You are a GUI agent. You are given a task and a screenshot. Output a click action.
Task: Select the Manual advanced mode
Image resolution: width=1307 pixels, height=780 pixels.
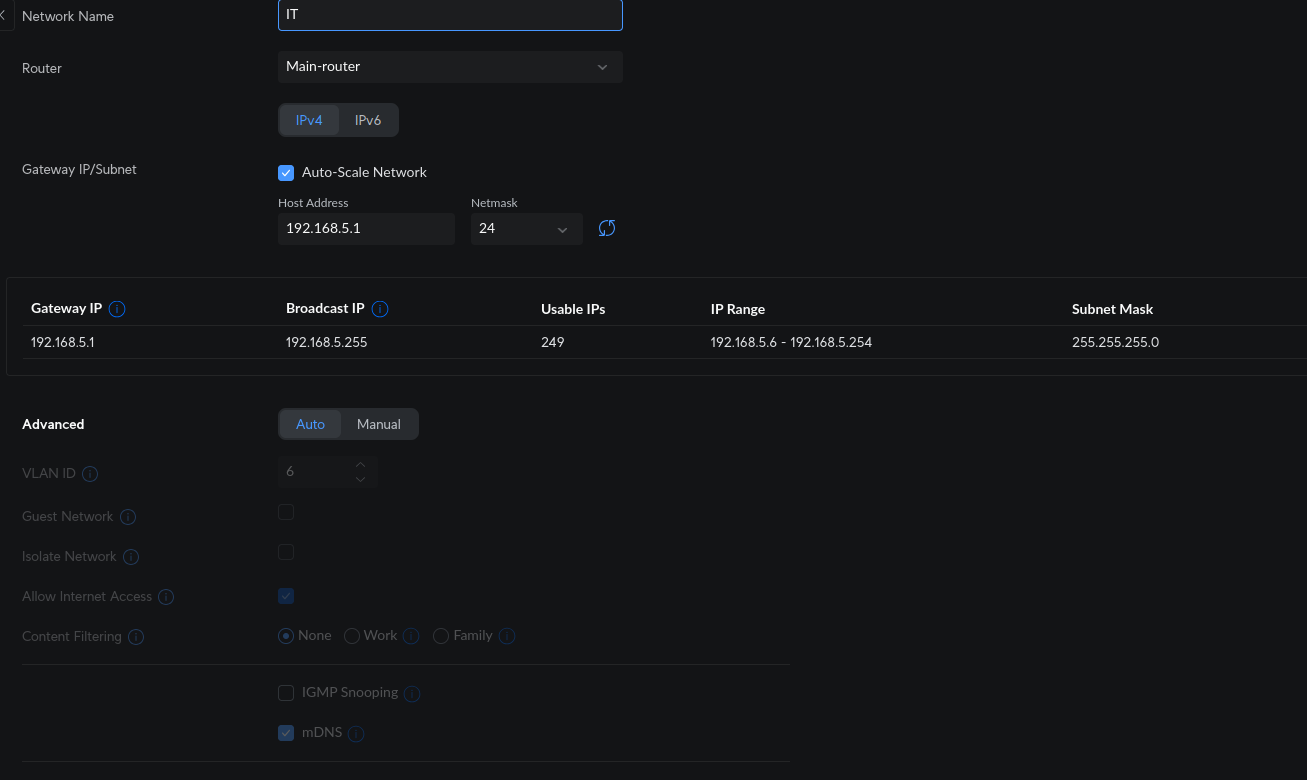pyautogui.click(x=379, y=424)
